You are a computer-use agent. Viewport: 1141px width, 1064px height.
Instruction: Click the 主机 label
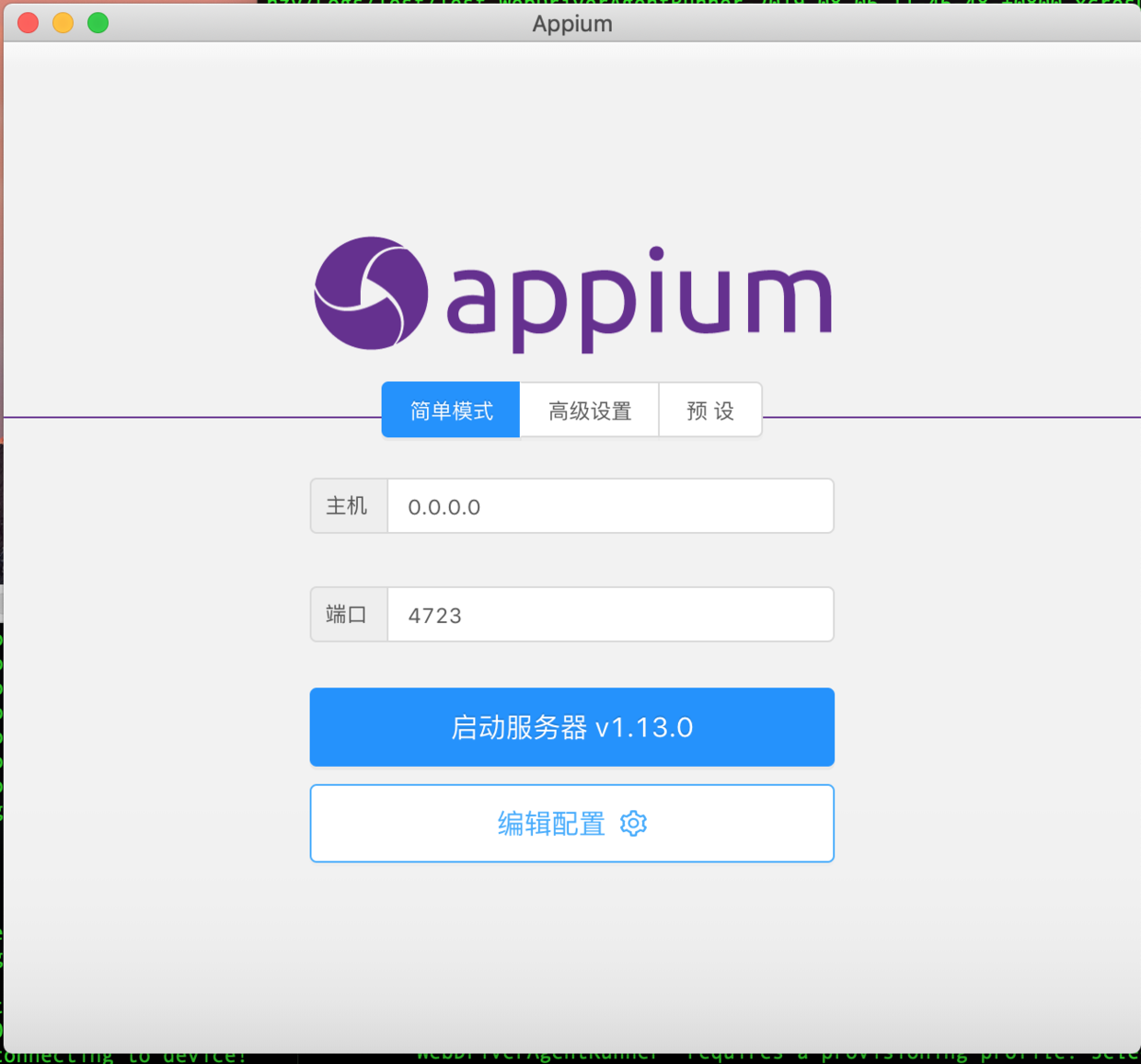point(349,506)
